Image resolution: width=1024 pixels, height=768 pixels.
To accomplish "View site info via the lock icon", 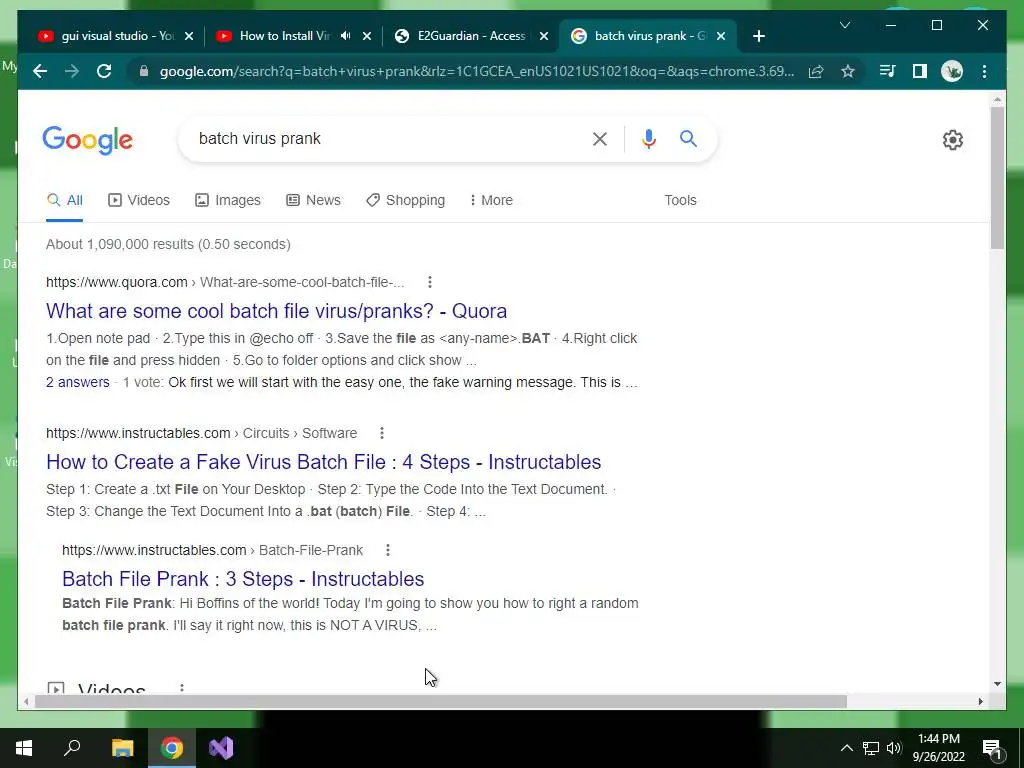I will 144,71.
